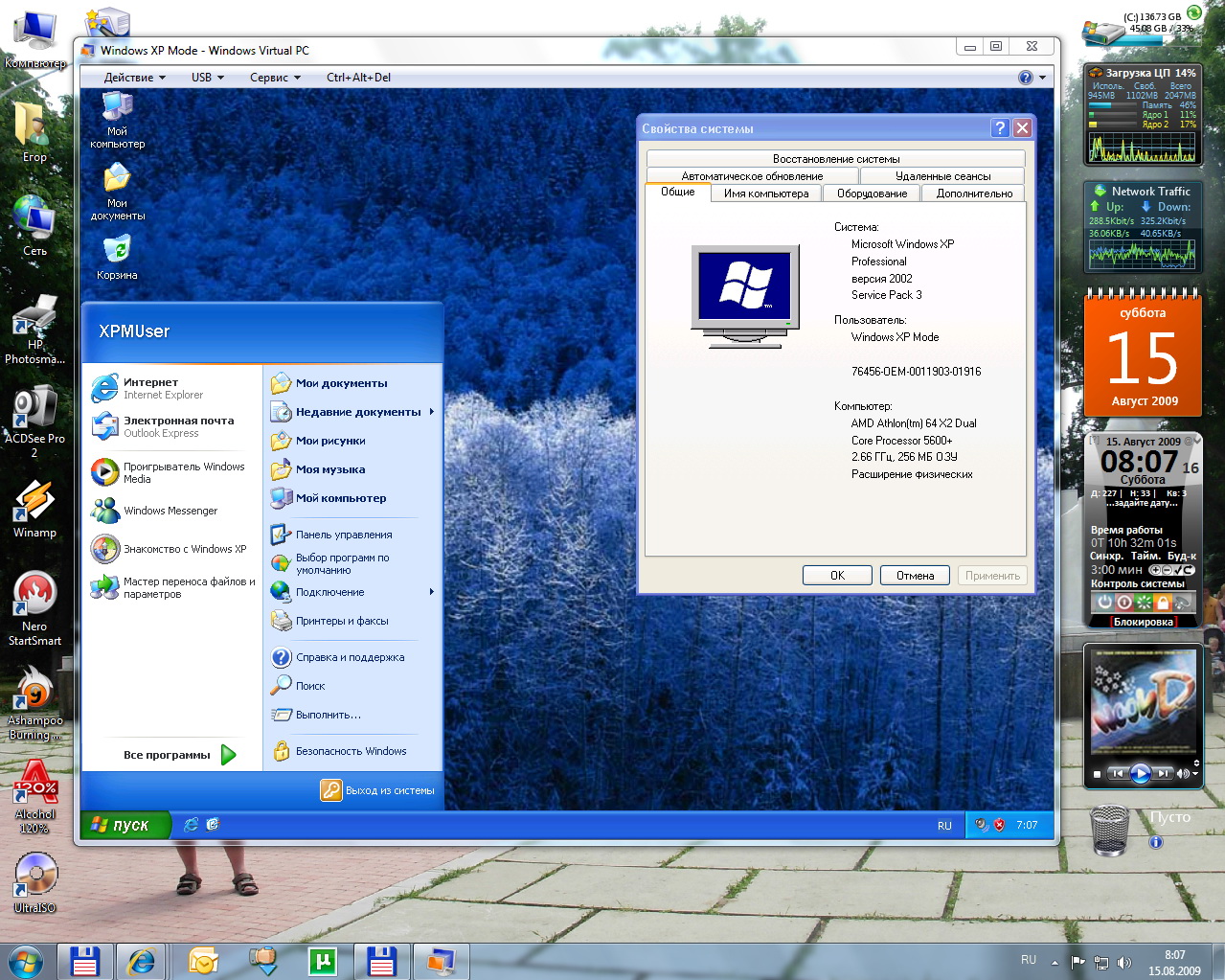Click uTorrent icon in Windows 7 taskbar
The image size is (1225, 980).
[323, 961]
